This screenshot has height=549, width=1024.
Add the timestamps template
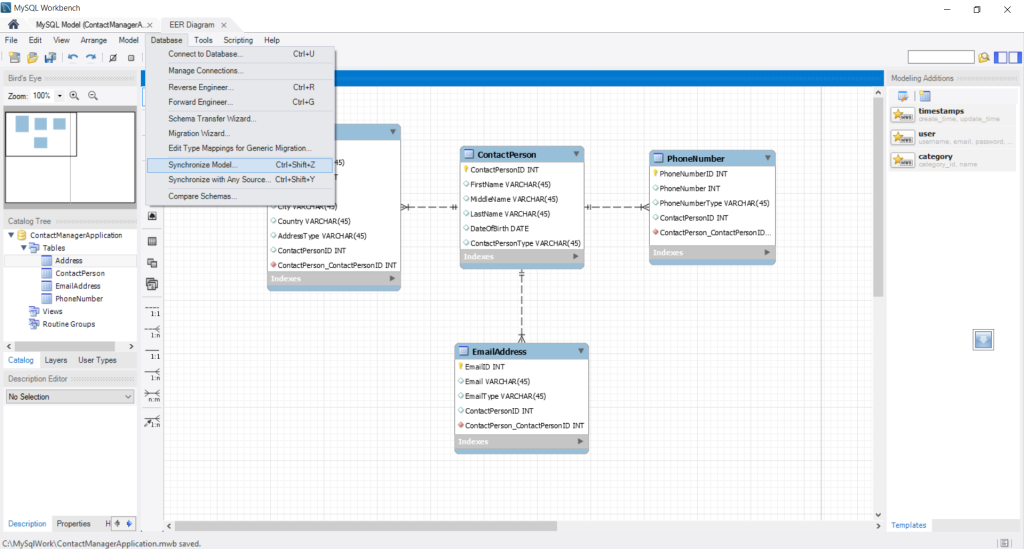(x=953, y=114)
